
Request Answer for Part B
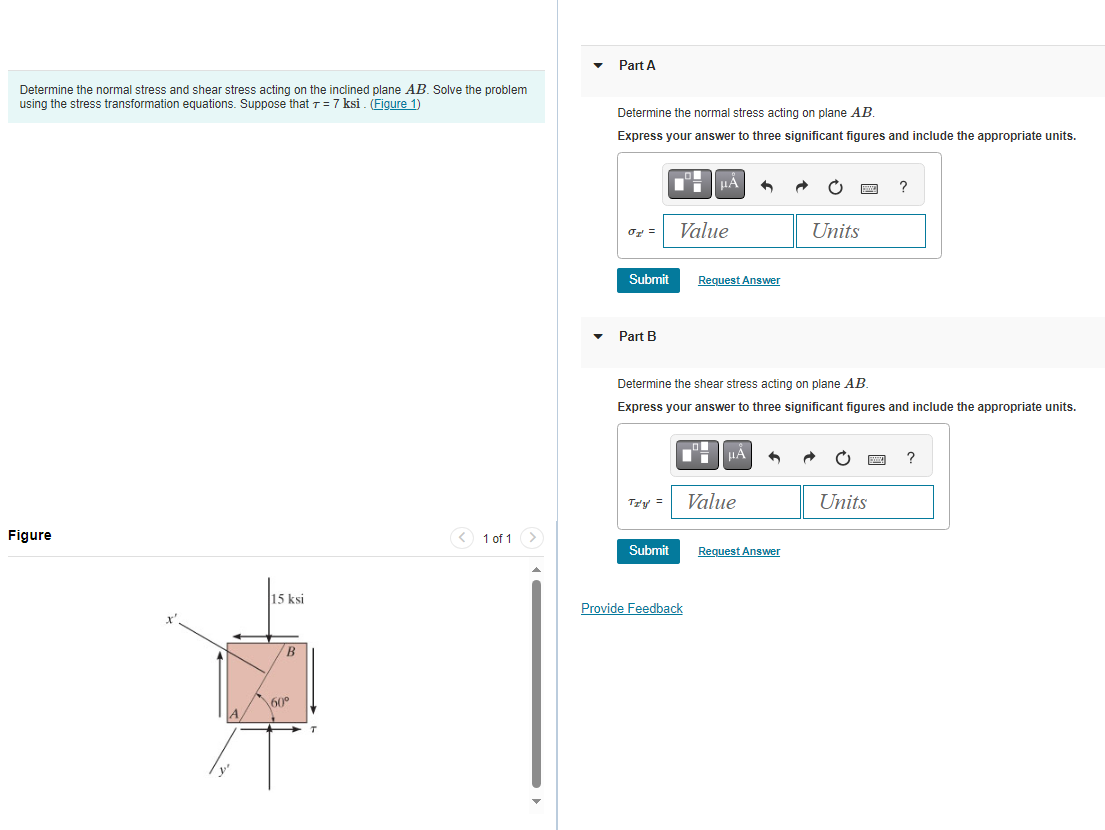739,552
